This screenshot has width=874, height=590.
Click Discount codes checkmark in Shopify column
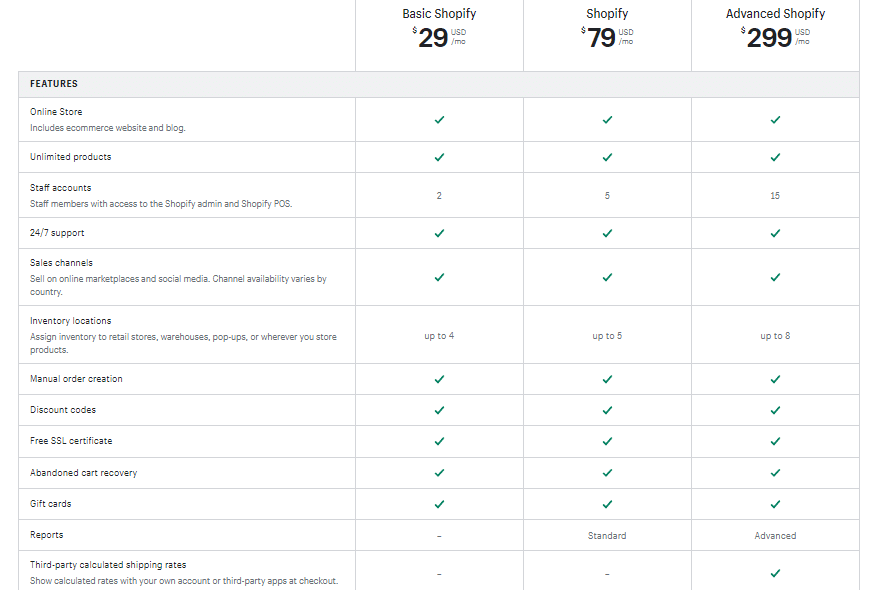(607, 410)
